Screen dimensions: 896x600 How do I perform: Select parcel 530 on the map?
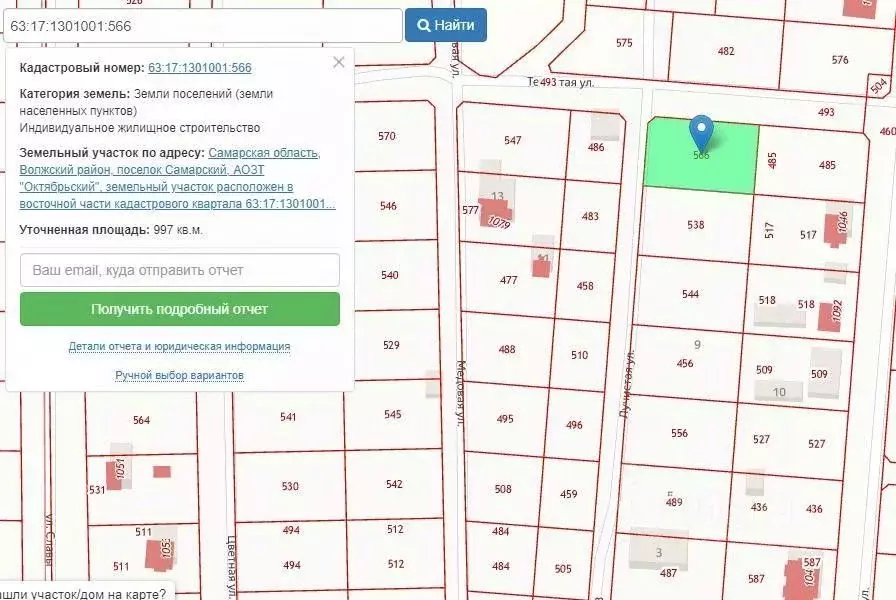[x=290, y=486]
